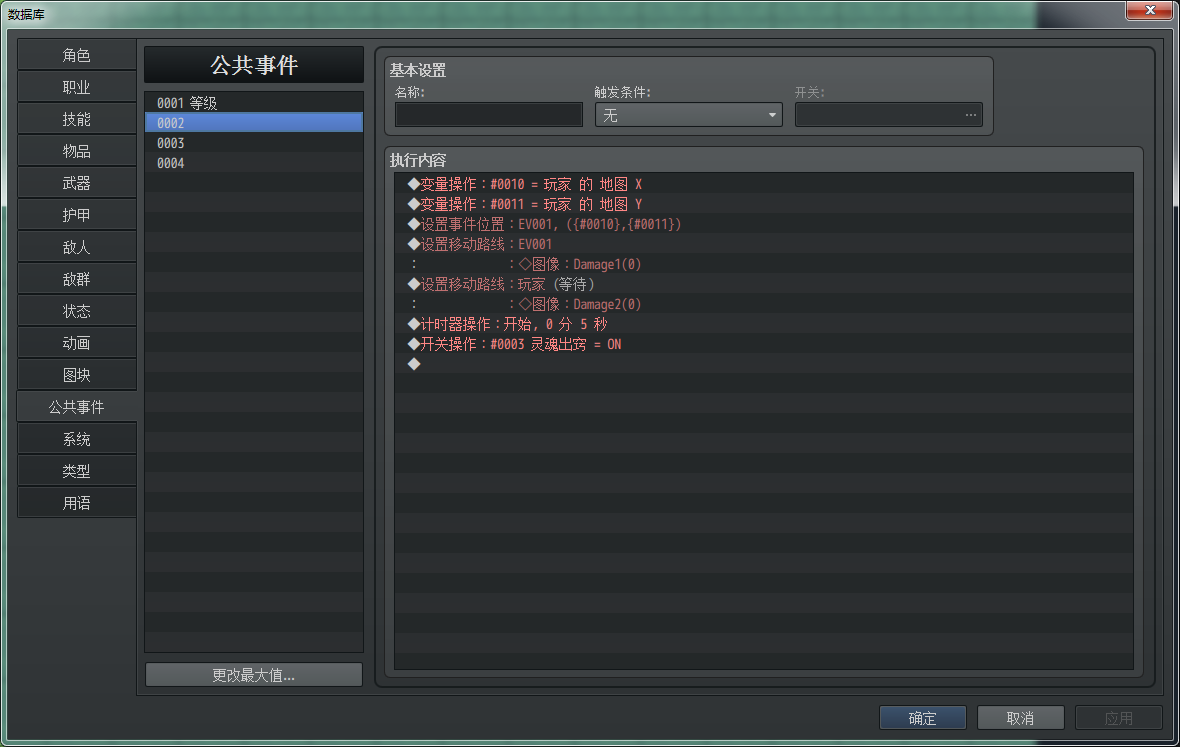This screenshot has width=1180, height=747.
Task: Close the 数据库 window
Action: point(1149,10)
